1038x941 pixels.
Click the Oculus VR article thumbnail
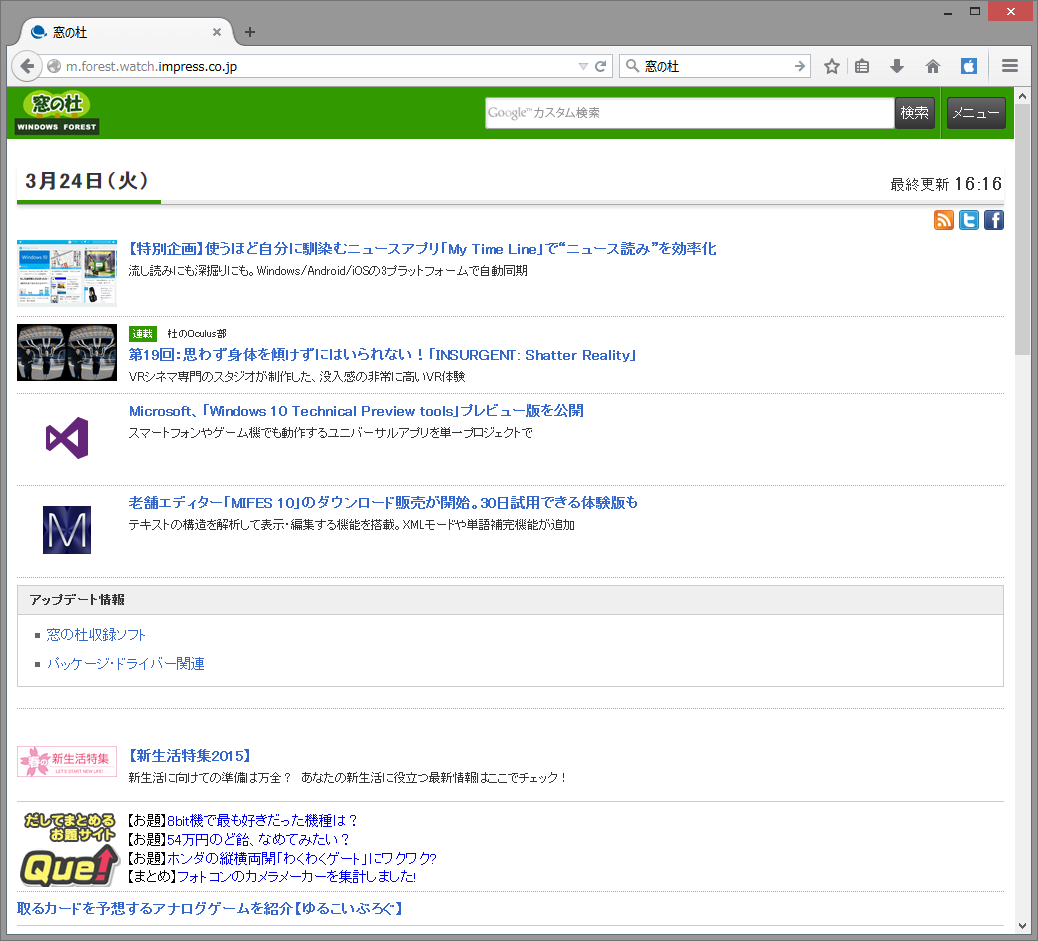click(x=67, y=352)
